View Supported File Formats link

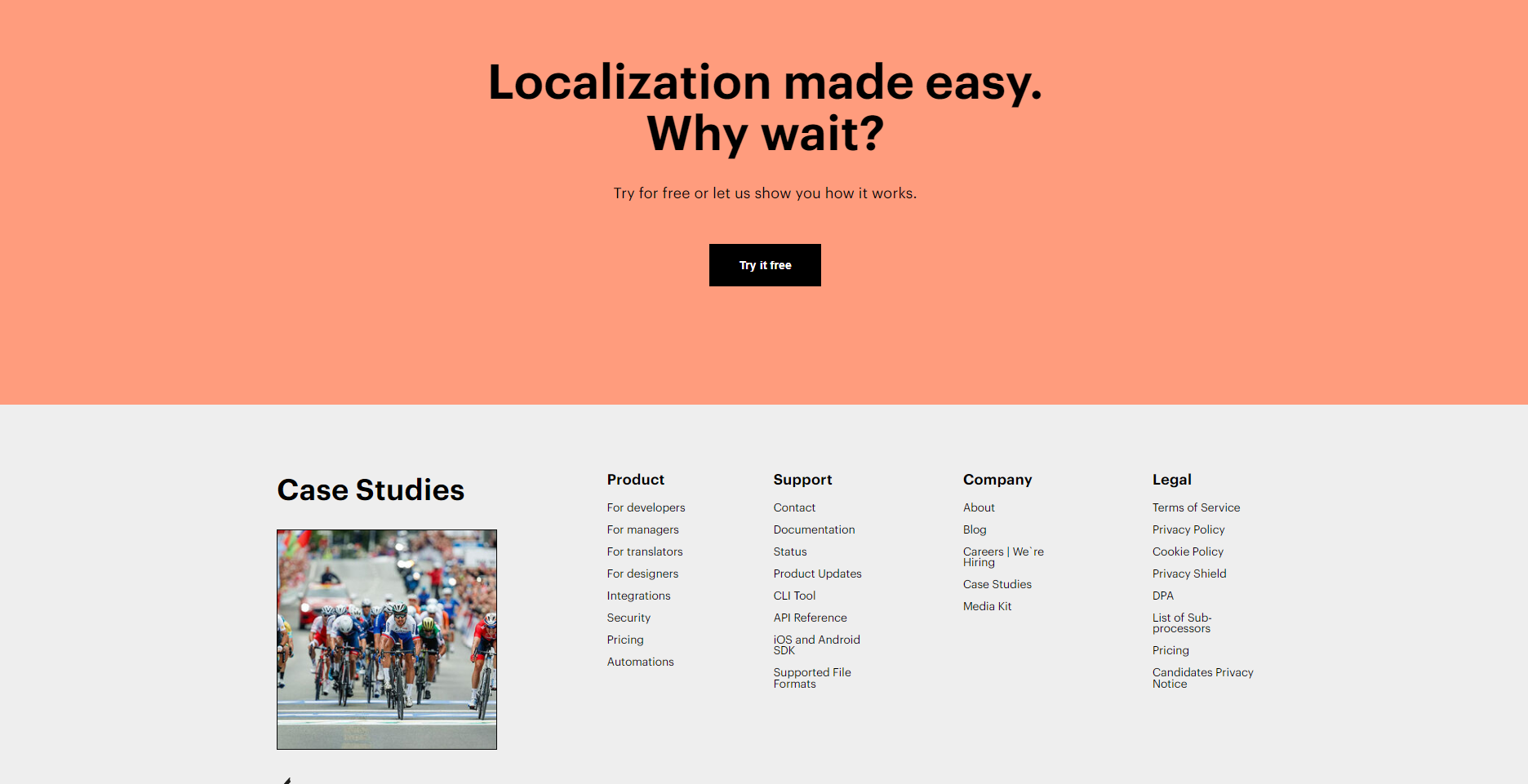pos(812,678)
